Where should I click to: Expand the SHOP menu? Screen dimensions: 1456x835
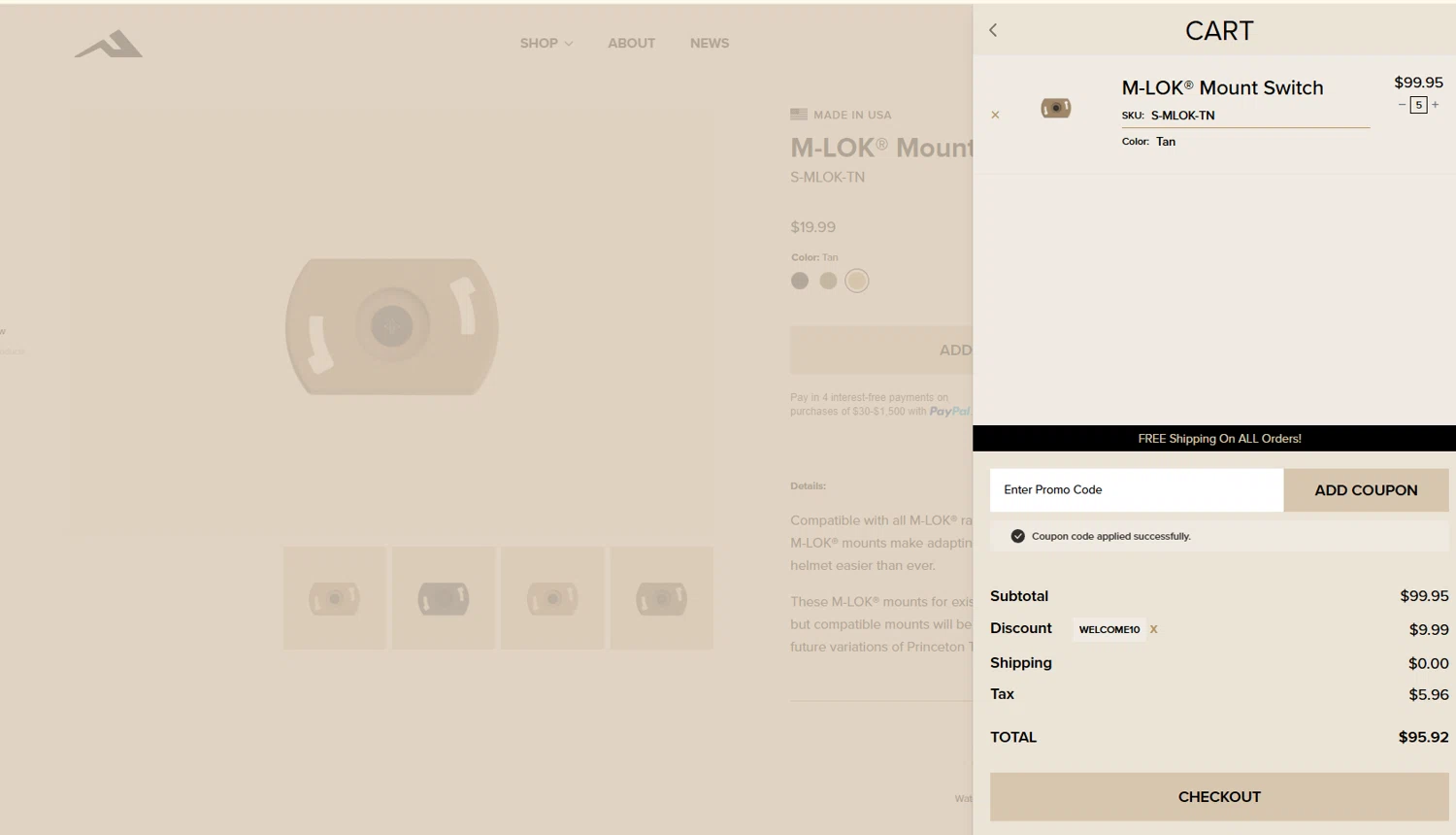[x=546, y=44]
